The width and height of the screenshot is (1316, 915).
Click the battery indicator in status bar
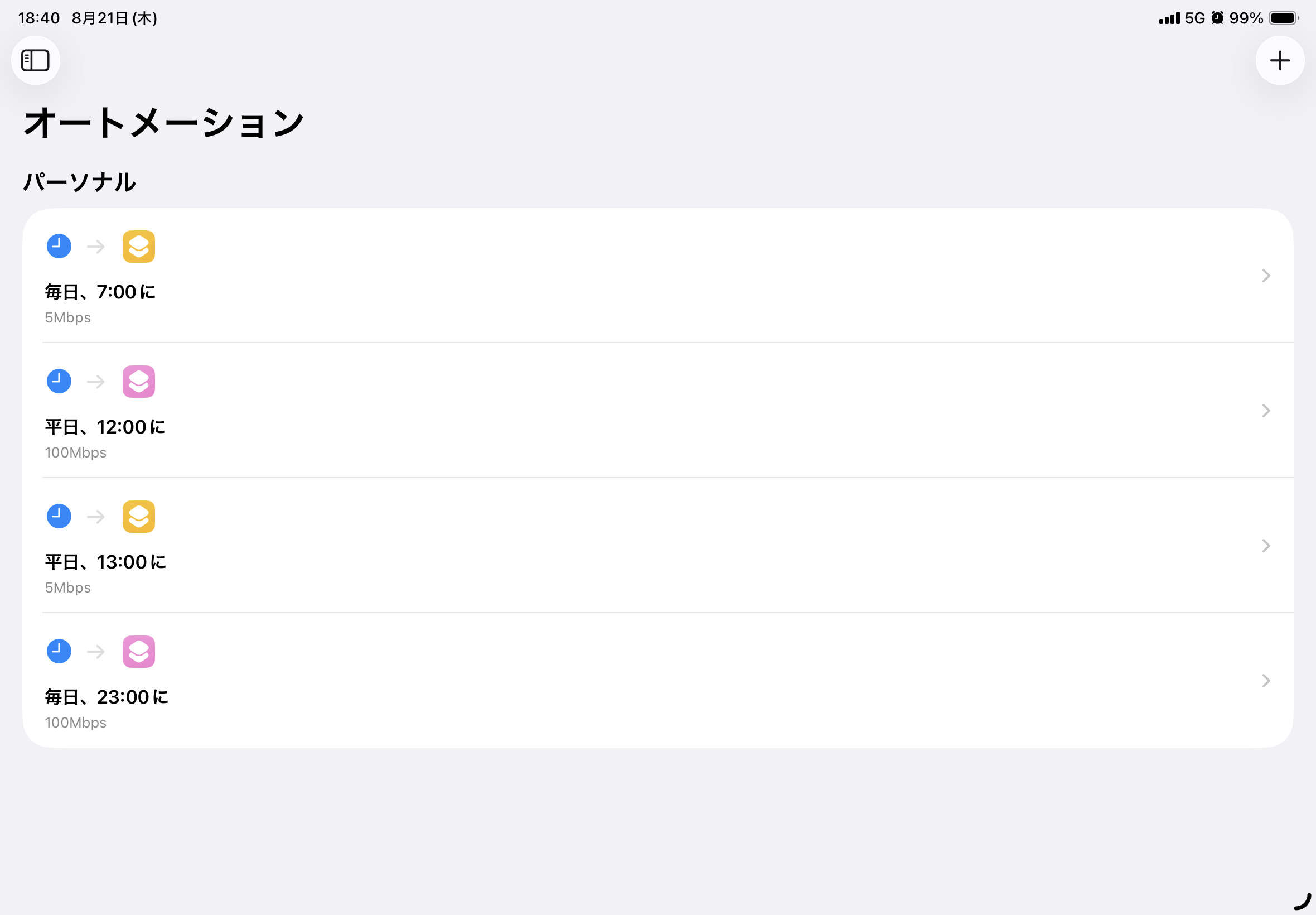[1283, 18]
